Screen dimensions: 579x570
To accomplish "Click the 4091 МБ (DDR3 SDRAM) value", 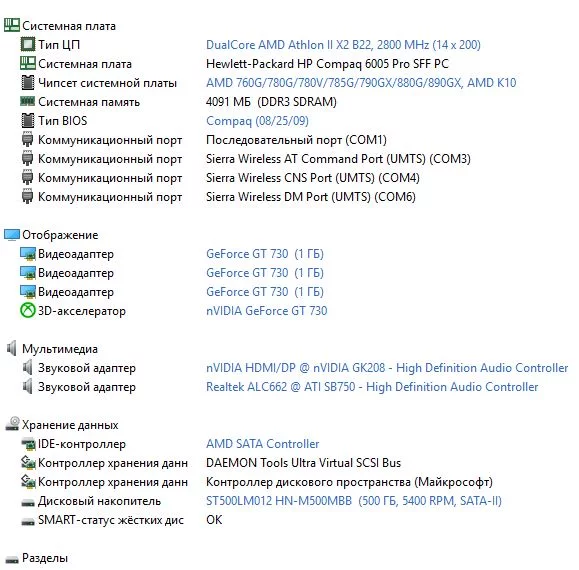I will [x=271, y=102].
